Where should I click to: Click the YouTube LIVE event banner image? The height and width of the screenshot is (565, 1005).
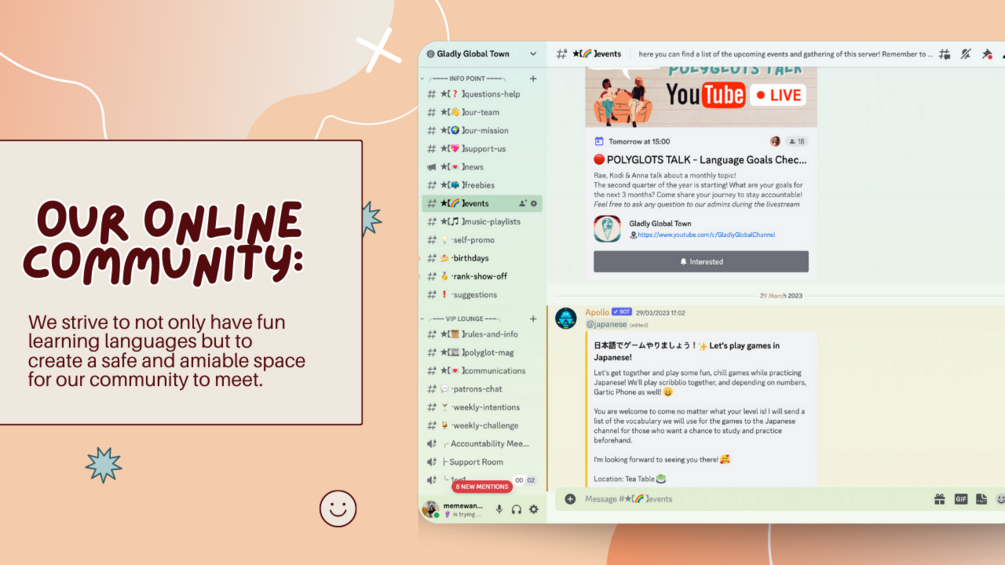[x=701, y=96]
